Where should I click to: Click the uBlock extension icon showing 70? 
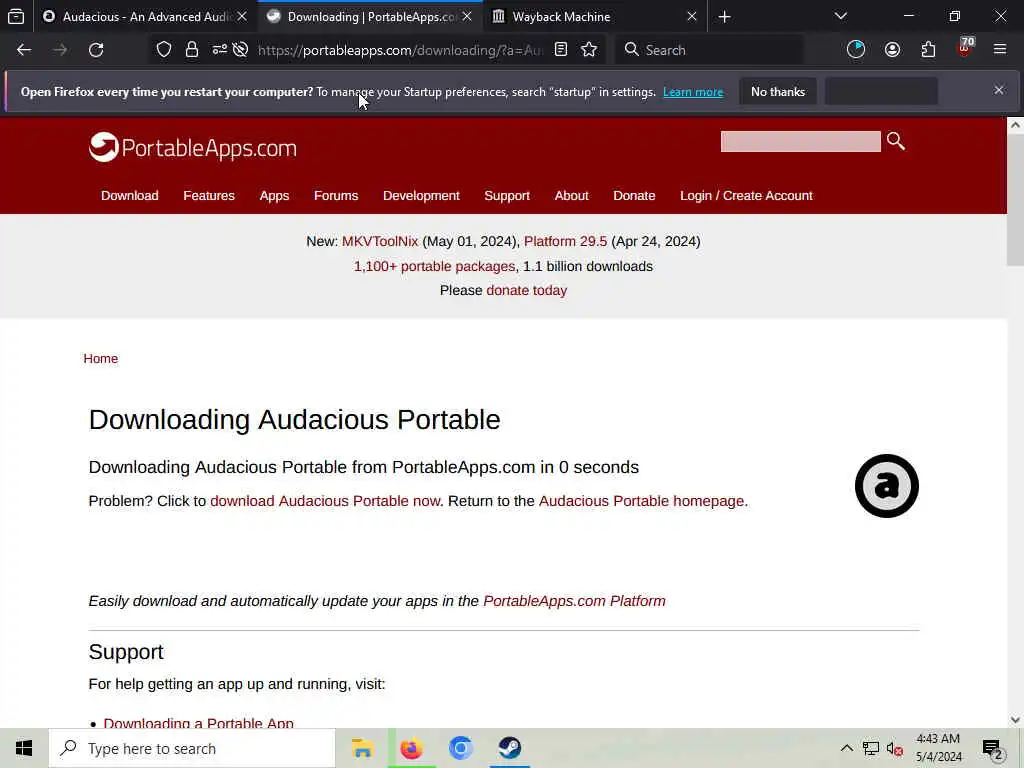click(965, 48)
